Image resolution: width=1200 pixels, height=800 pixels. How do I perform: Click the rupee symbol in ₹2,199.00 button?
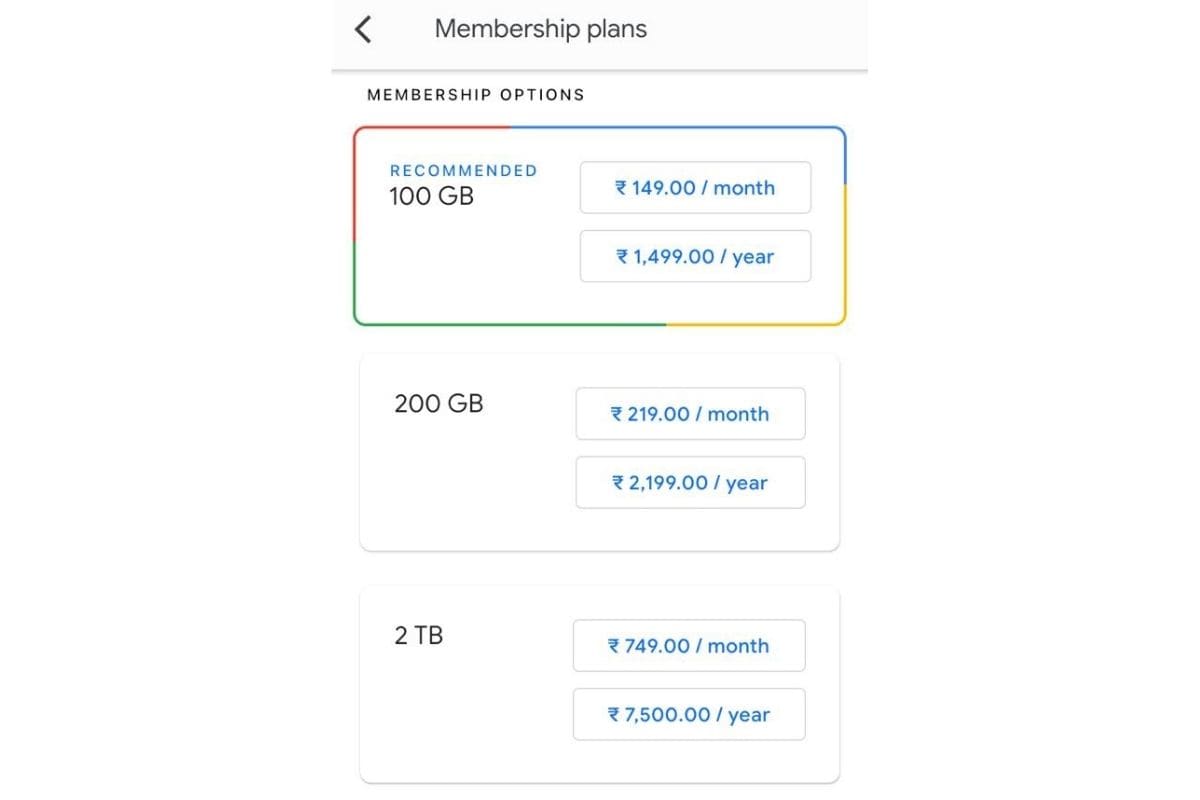pyautogui.click(x=618, y=483)
